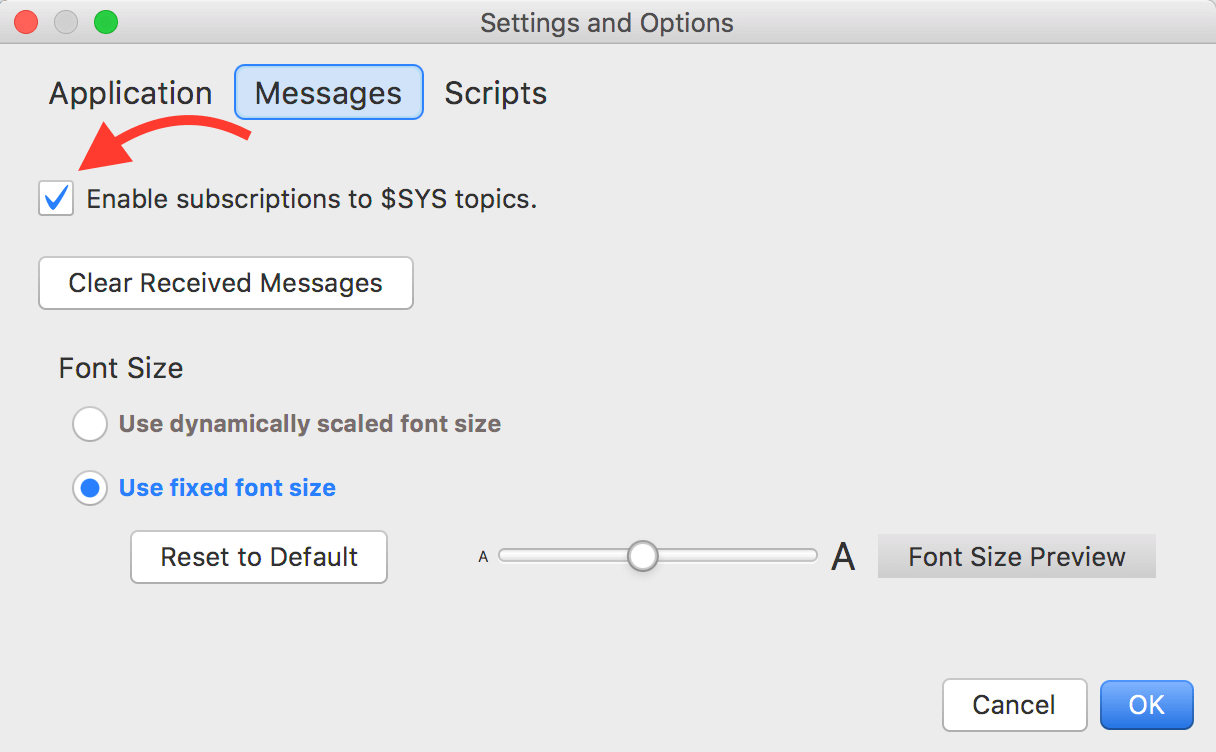Click the small A font icon
This screenshot has height=752, width=1216.
483,557
